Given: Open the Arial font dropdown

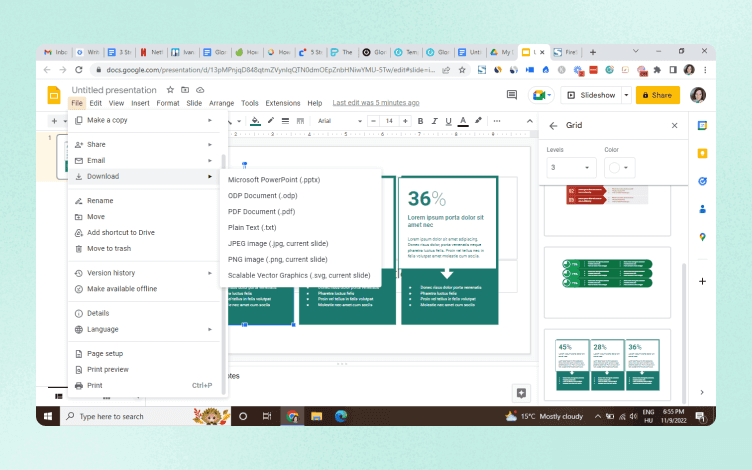Looking at the screenshot, I should click(x=339, y=121).
